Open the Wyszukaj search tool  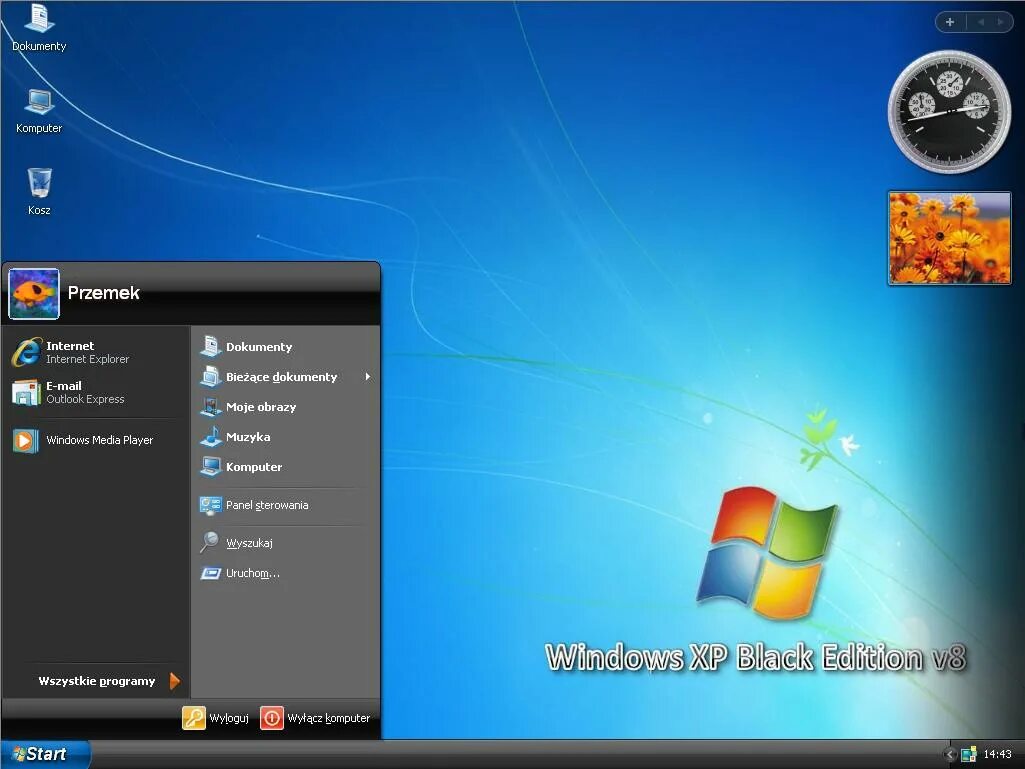[x=248, y=543]
